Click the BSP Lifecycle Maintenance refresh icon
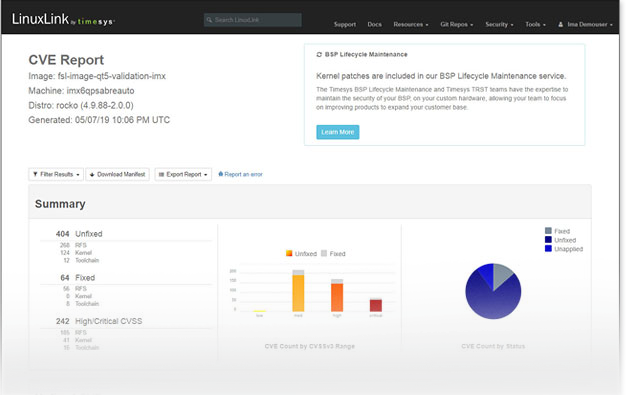 [x=319, y=54]
